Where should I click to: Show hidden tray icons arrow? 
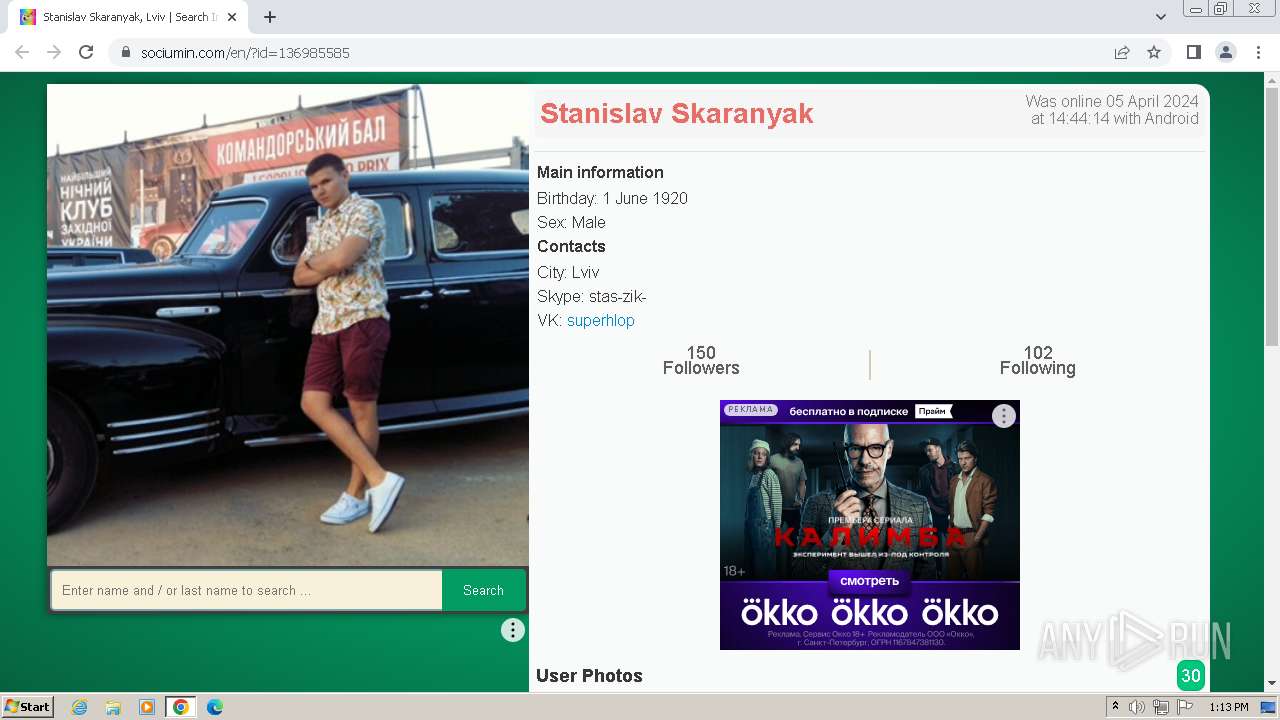(x=1115, y=707)
